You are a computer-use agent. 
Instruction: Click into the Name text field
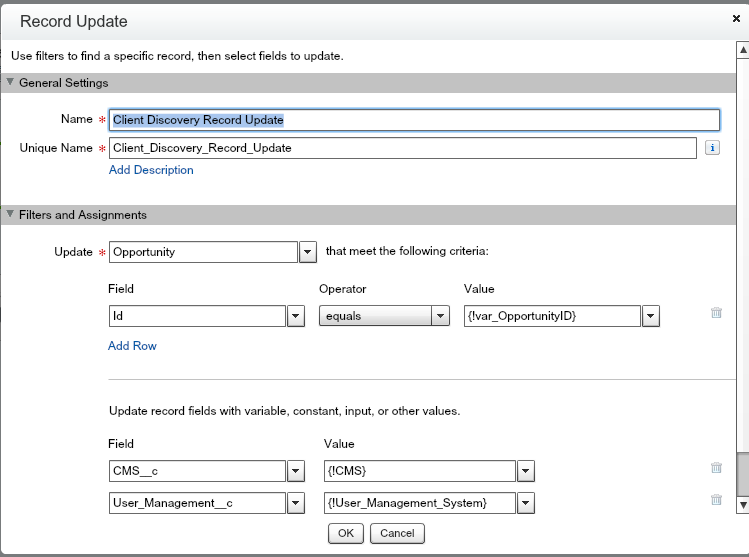coord(414,120)
